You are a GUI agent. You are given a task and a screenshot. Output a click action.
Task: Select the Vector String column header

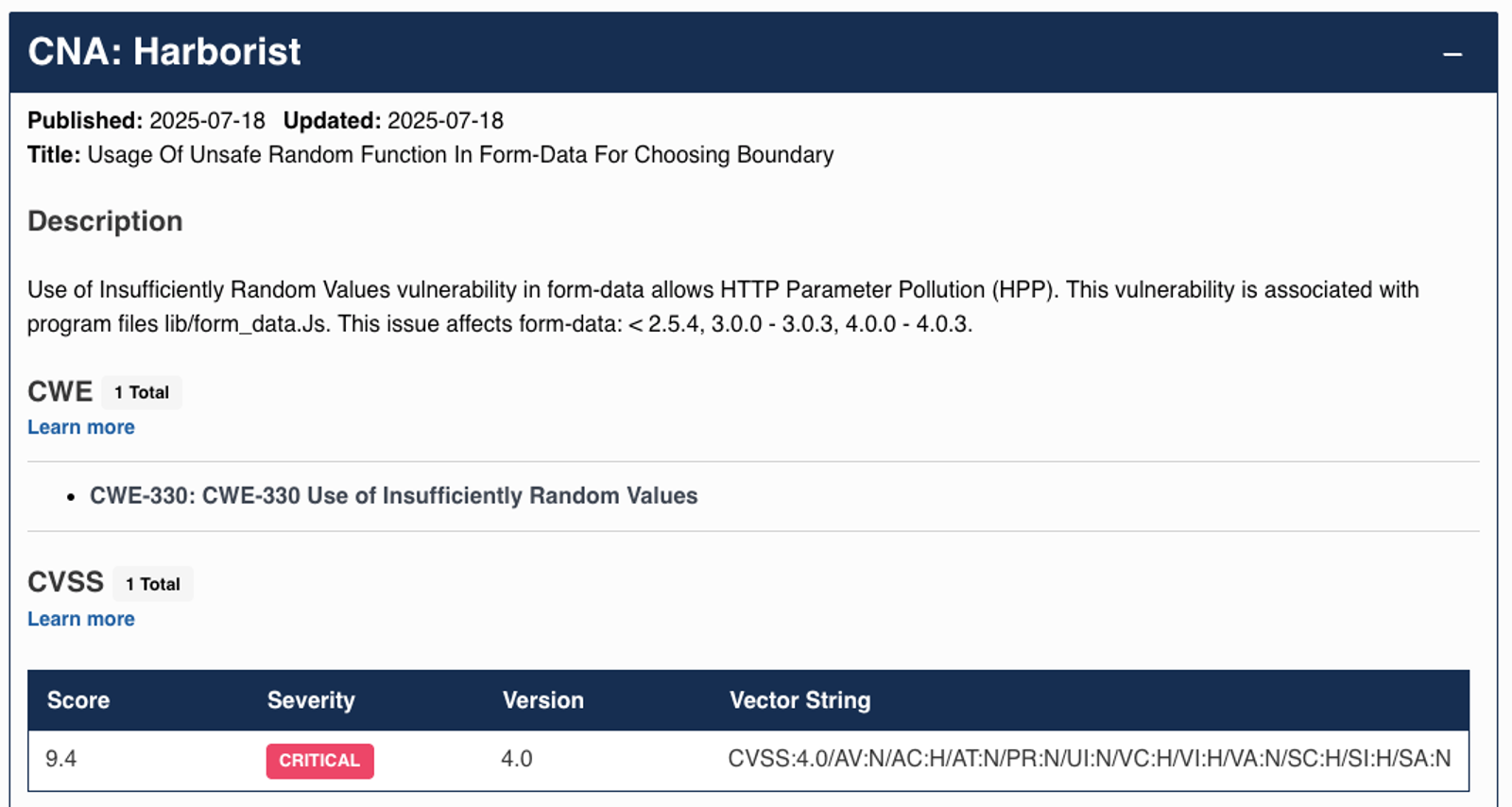click(x=800, y=700)
